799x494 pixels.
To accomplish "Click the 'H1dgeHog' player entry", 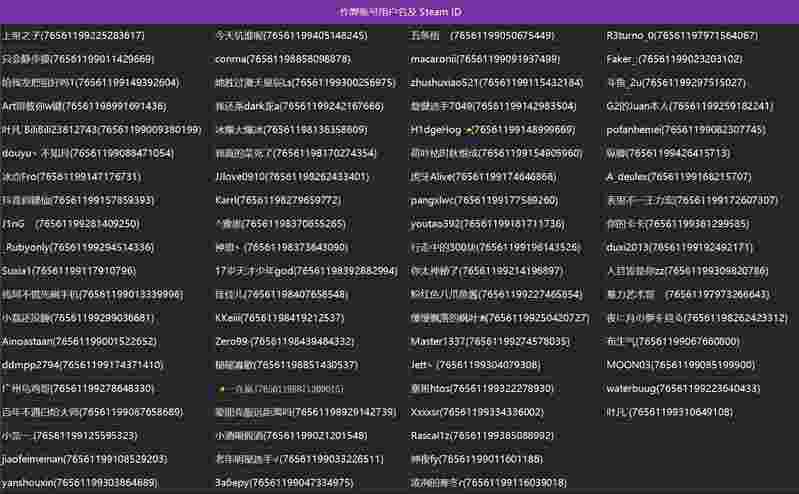I will click(492, 130).
